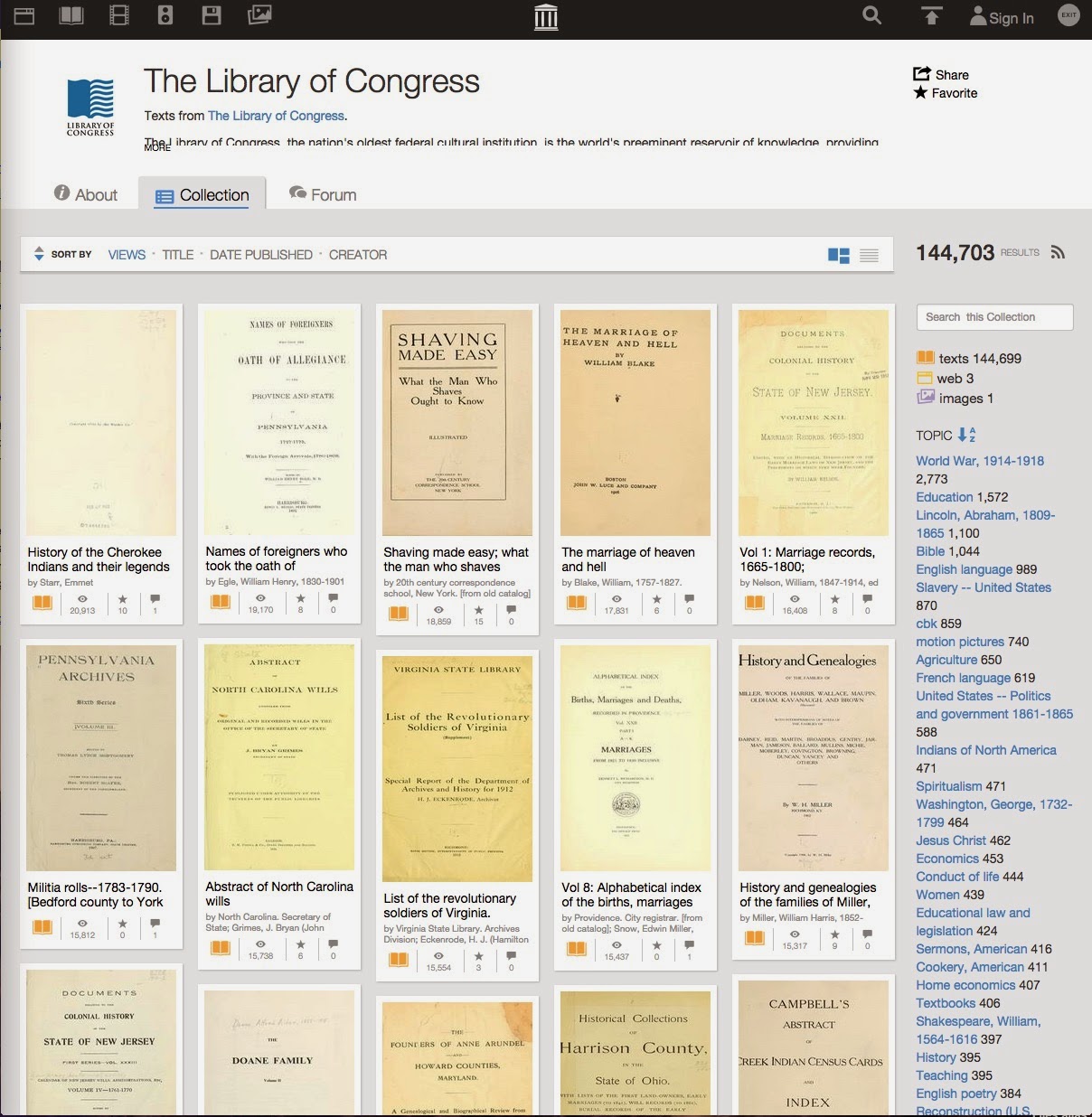Switch to list view of results
This screenshot has height=1117, width=1092.
[869, 255]
